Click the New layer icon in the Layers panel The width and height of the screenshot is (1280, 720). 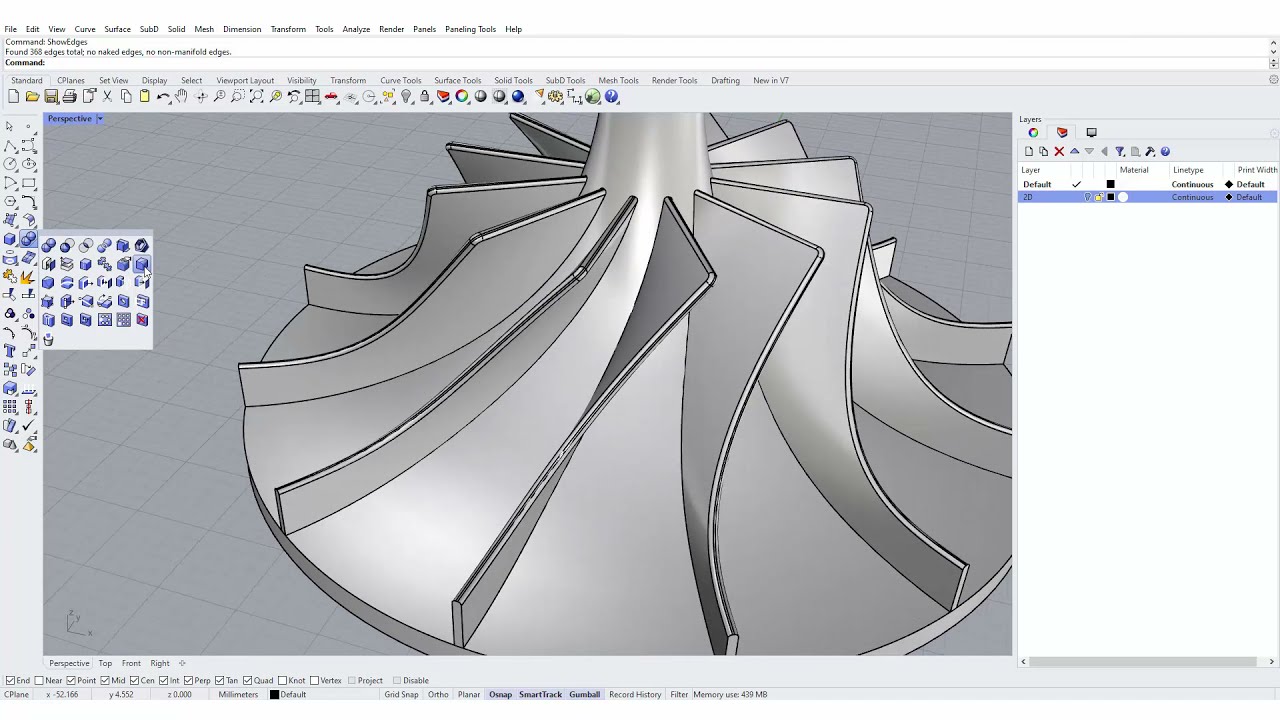click(1028, 152)
